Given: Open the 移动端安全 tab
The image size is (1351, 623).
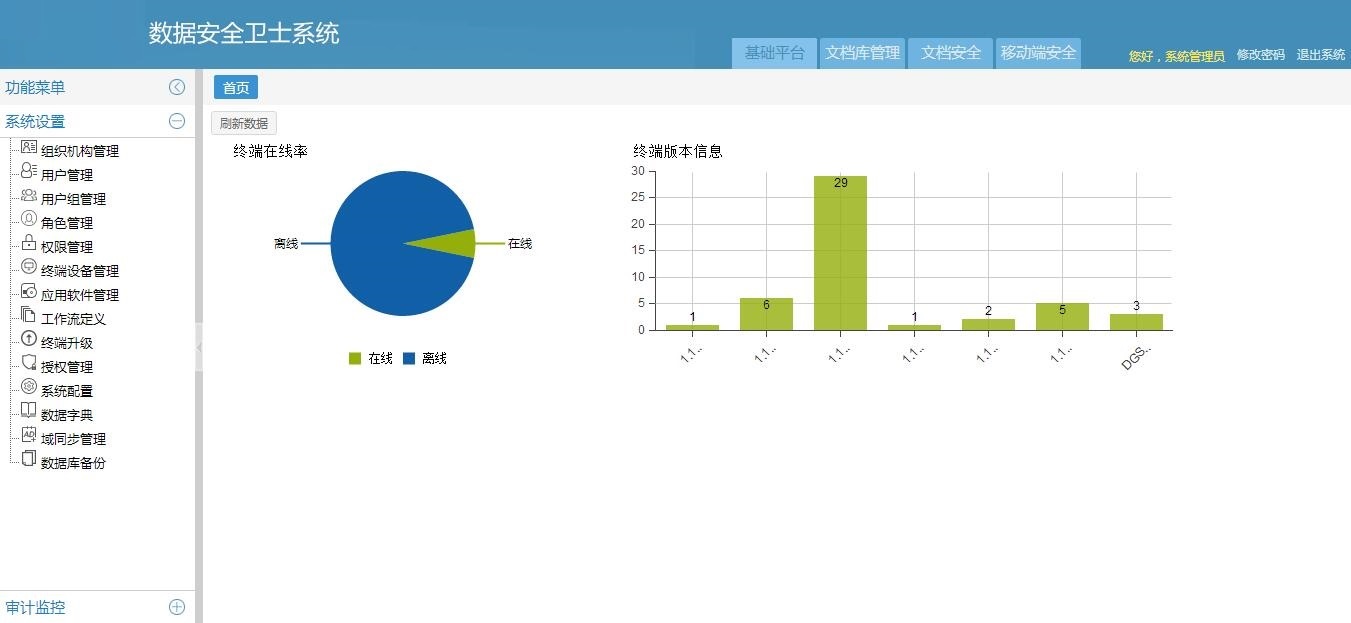Looking at the screenshot, I should click(1038, 53).
